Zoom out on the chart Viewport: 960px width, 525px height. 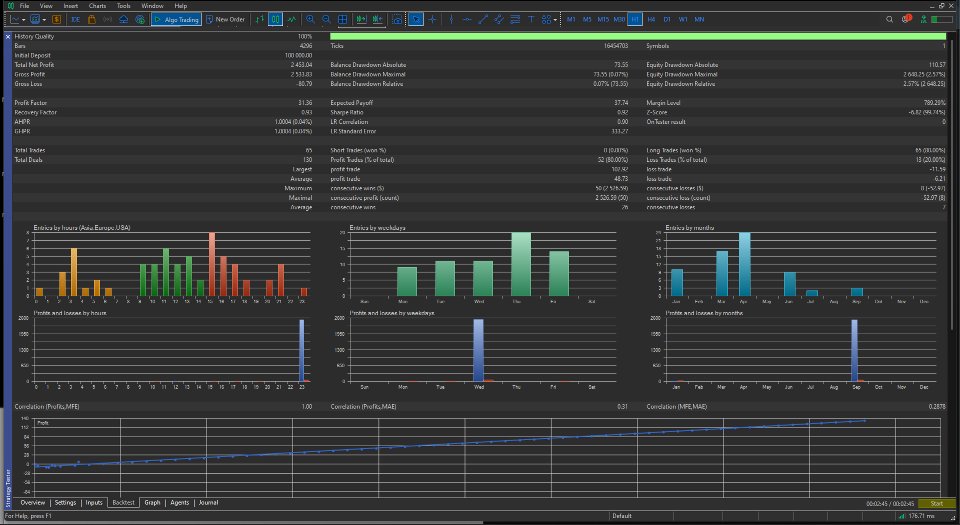tap(326, 20)
